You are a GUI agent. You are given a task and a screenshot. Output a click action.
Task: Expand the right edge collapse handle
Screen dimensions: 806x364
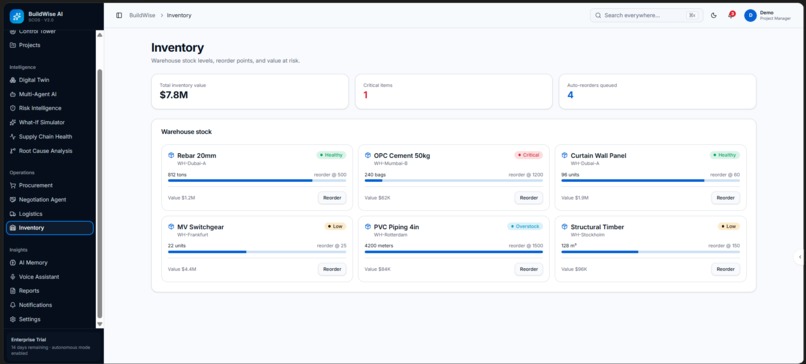(x=800, y=256)
